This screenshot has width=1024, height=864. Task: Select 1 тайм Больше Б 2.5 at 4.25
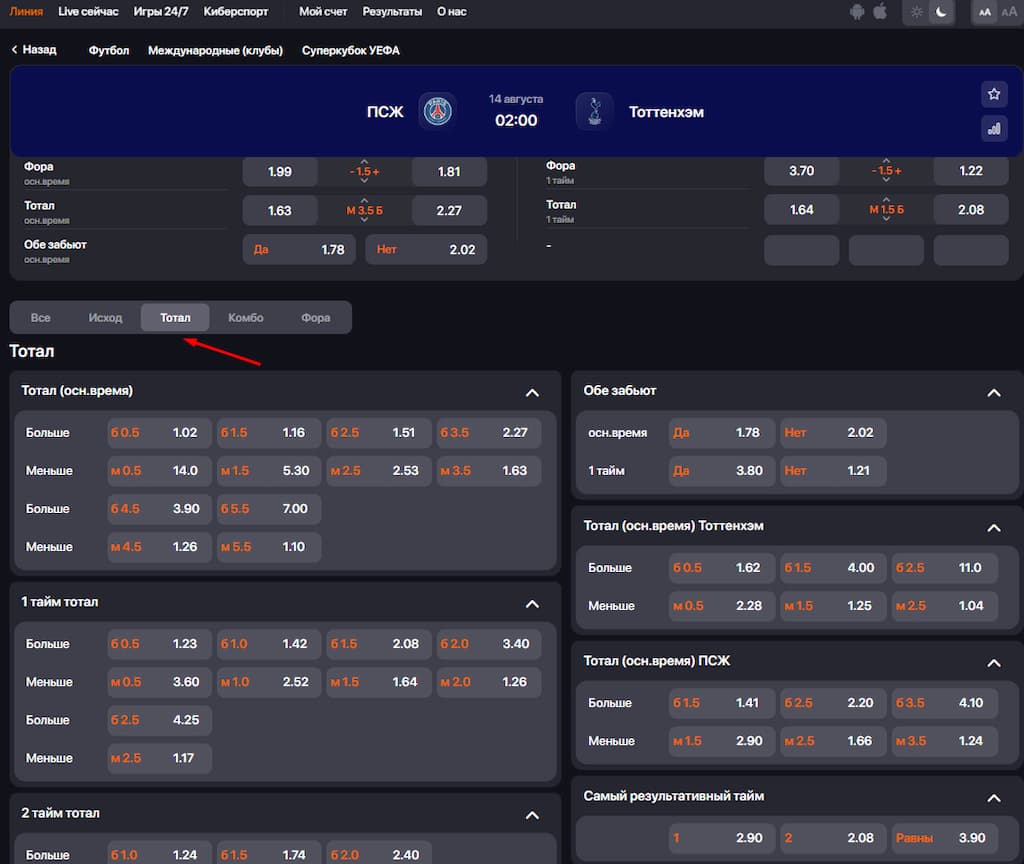159,720
